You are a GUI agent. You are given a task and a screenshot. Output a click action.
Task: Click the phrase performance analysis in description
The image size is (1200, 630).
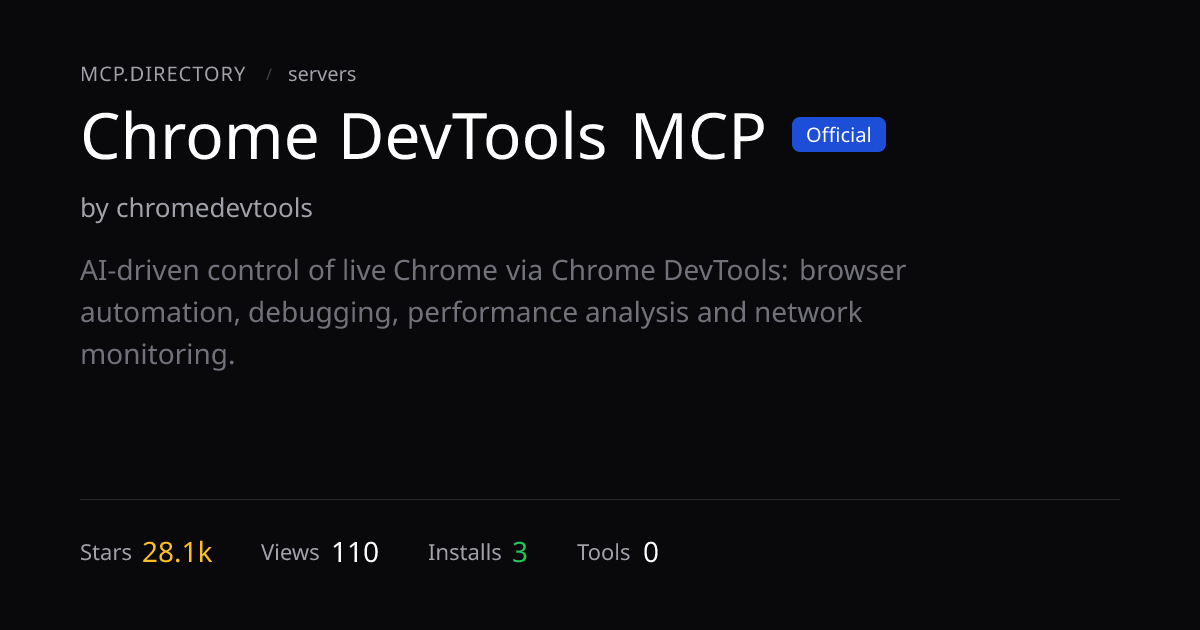[x=548, y=313]
